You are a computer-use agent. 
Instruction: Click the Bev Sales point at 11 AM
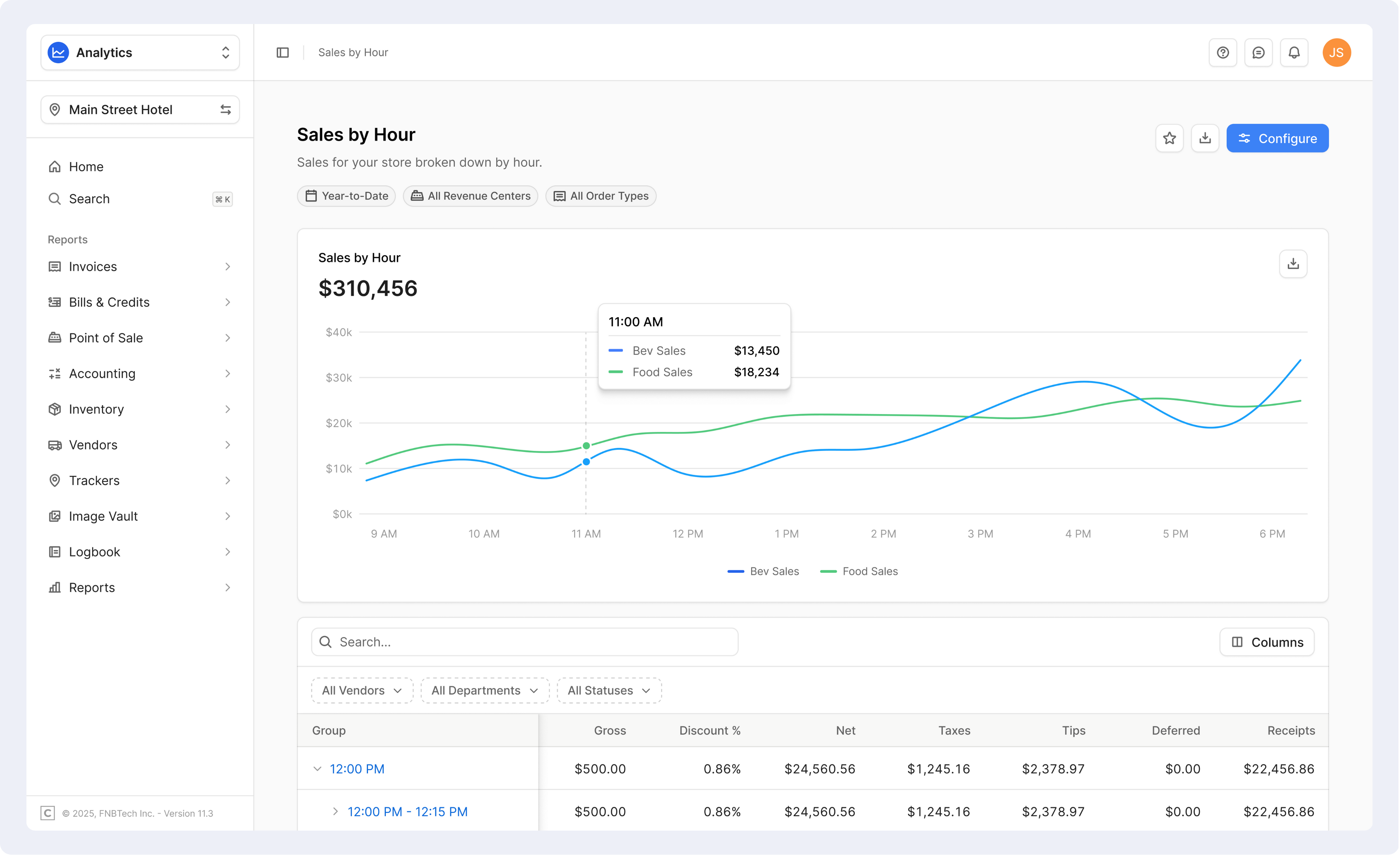pos(586,462)
